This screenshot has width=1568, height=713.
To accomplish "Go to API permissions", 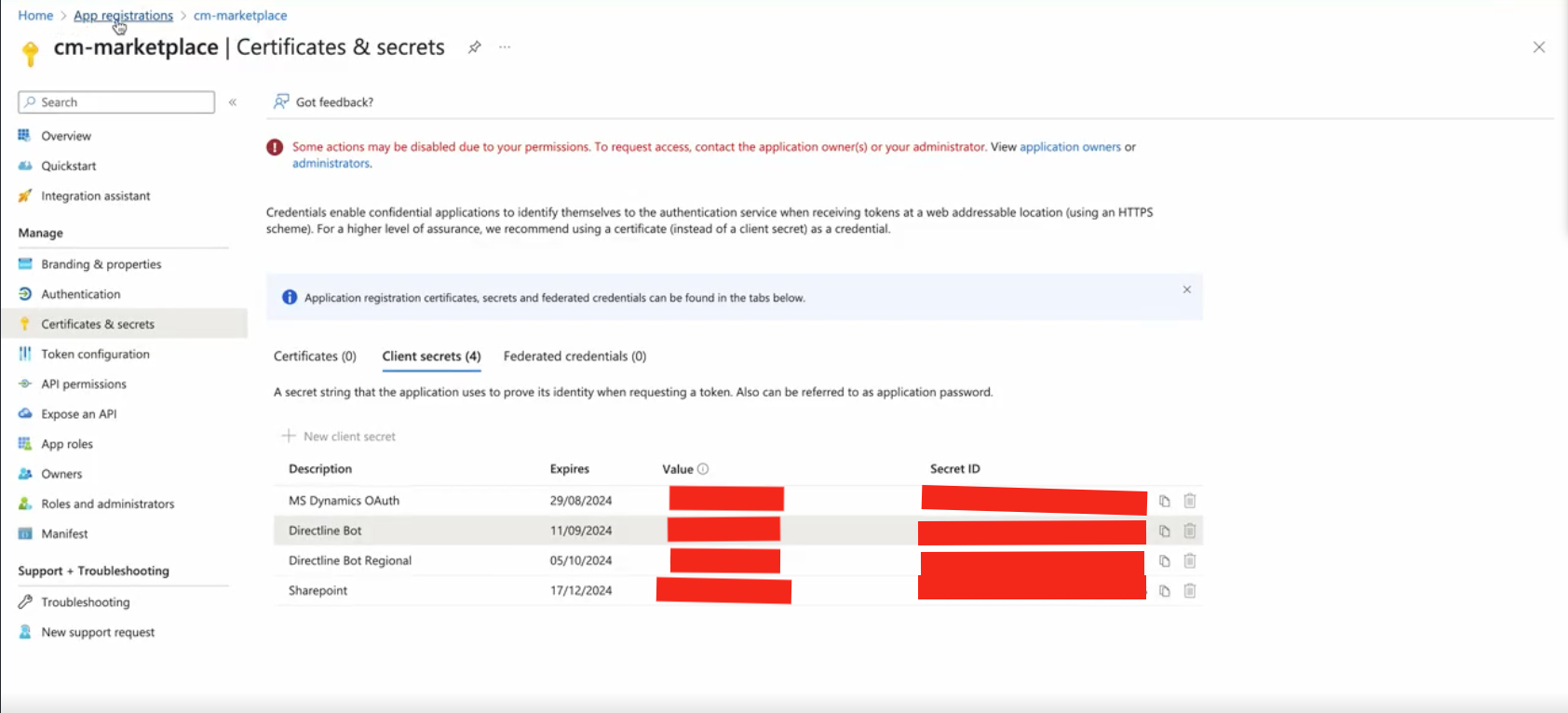I will click(84, 383).
